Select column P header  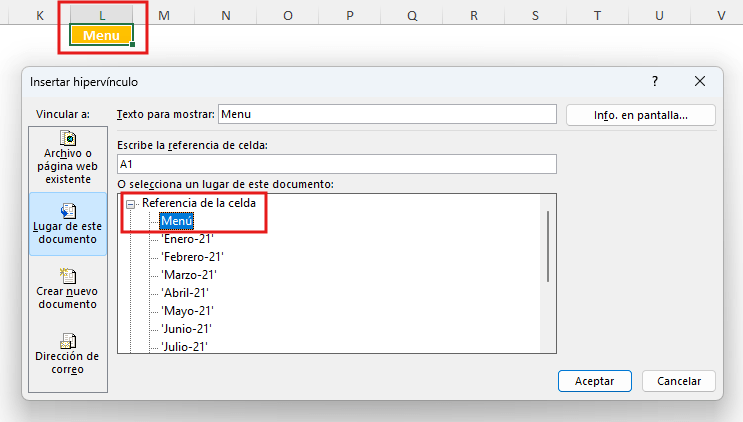point(350,16)
